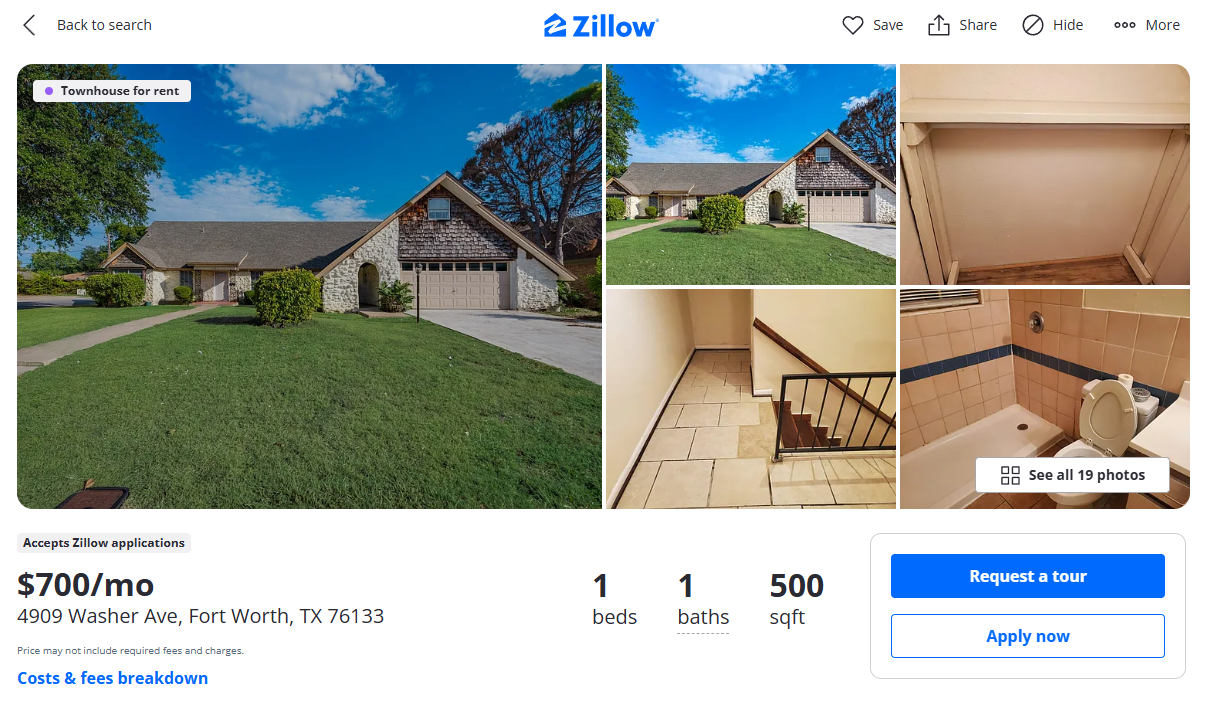The width and height of the screenshot is (1213, 703).
Task: Click the underlined baths label
Action: tap(703, 617)
